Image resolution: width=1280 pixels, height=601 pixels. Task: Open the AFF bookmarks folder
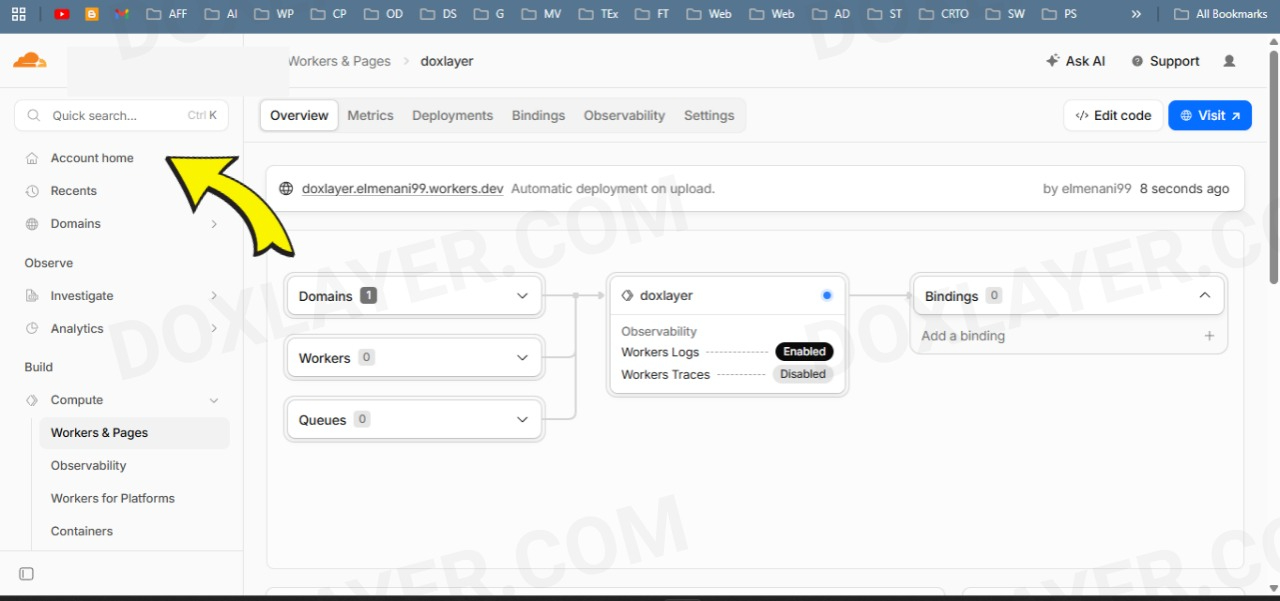pyautogui.click(x=166, y=14)
